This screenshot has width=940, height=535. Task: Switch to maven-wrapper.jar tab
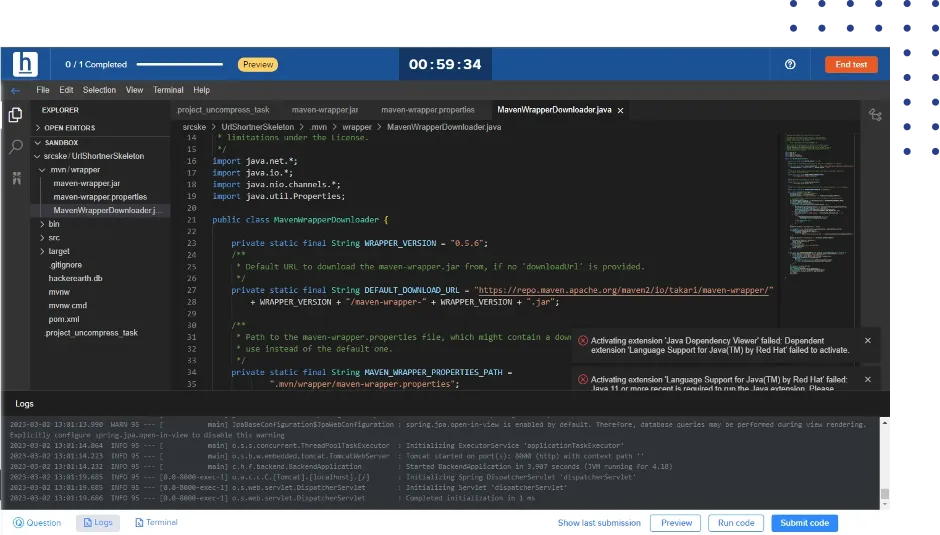[x=325, y=110]
